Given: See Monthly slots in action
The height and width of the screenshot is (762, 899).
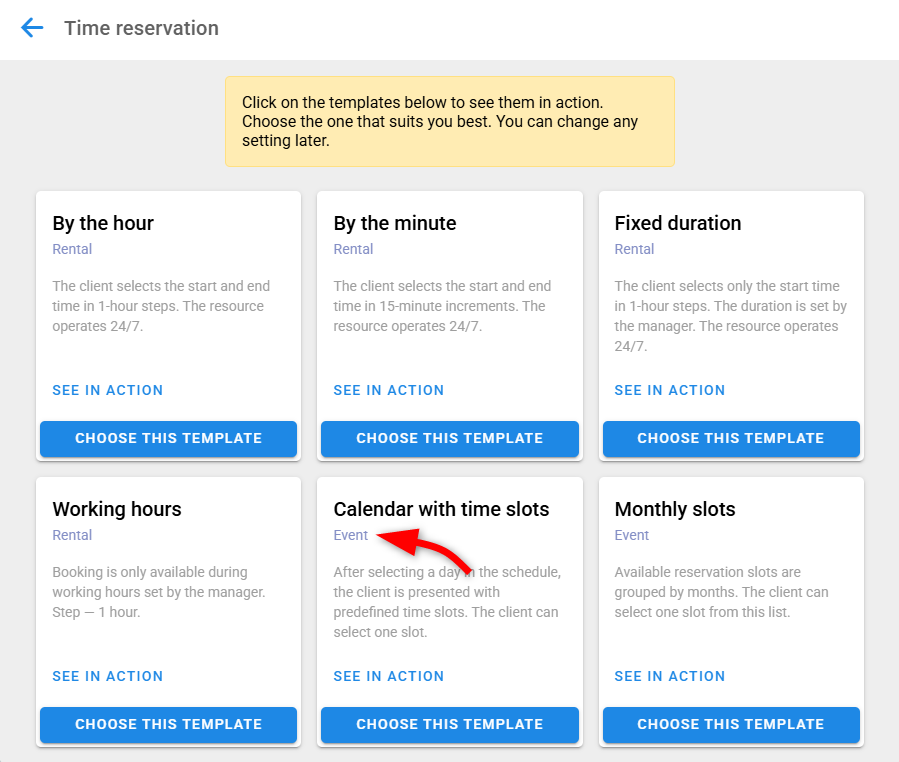Looking at the screenshot, I should tap(670, 676).
